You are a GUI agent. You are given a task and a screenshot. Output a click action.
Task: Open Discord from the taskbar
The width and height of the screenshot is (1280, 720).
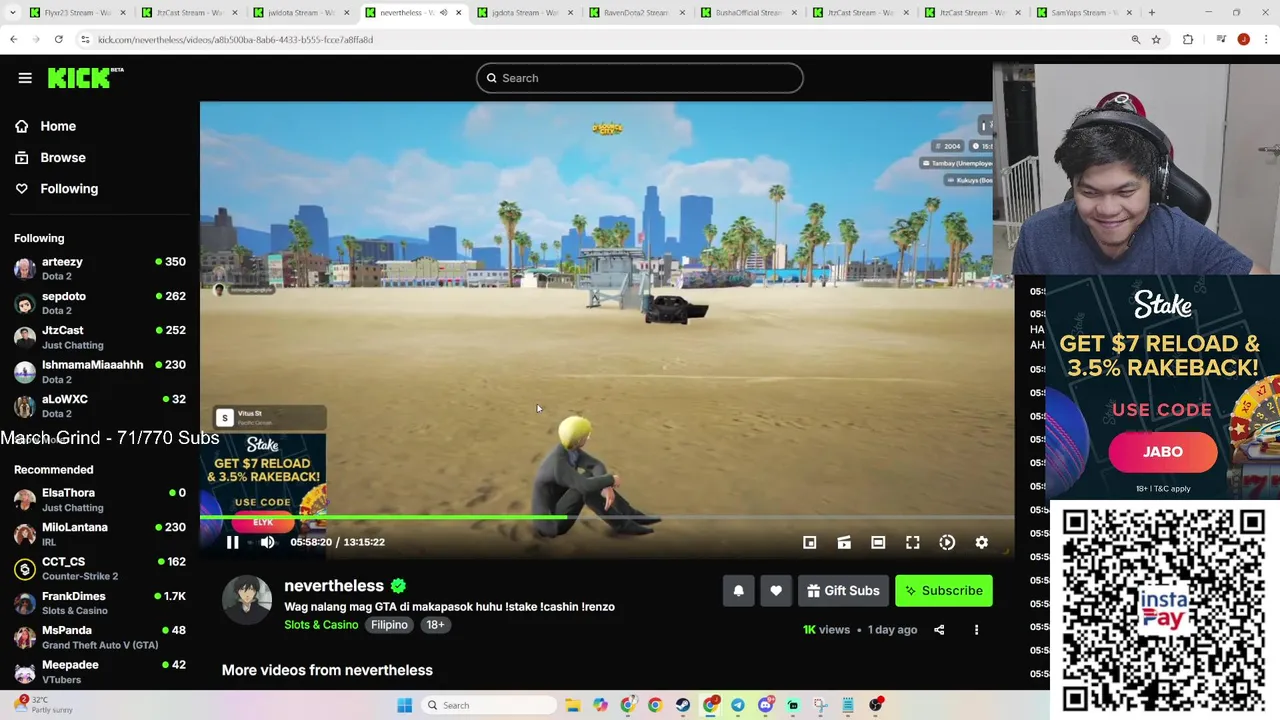[x=766, y=705]
